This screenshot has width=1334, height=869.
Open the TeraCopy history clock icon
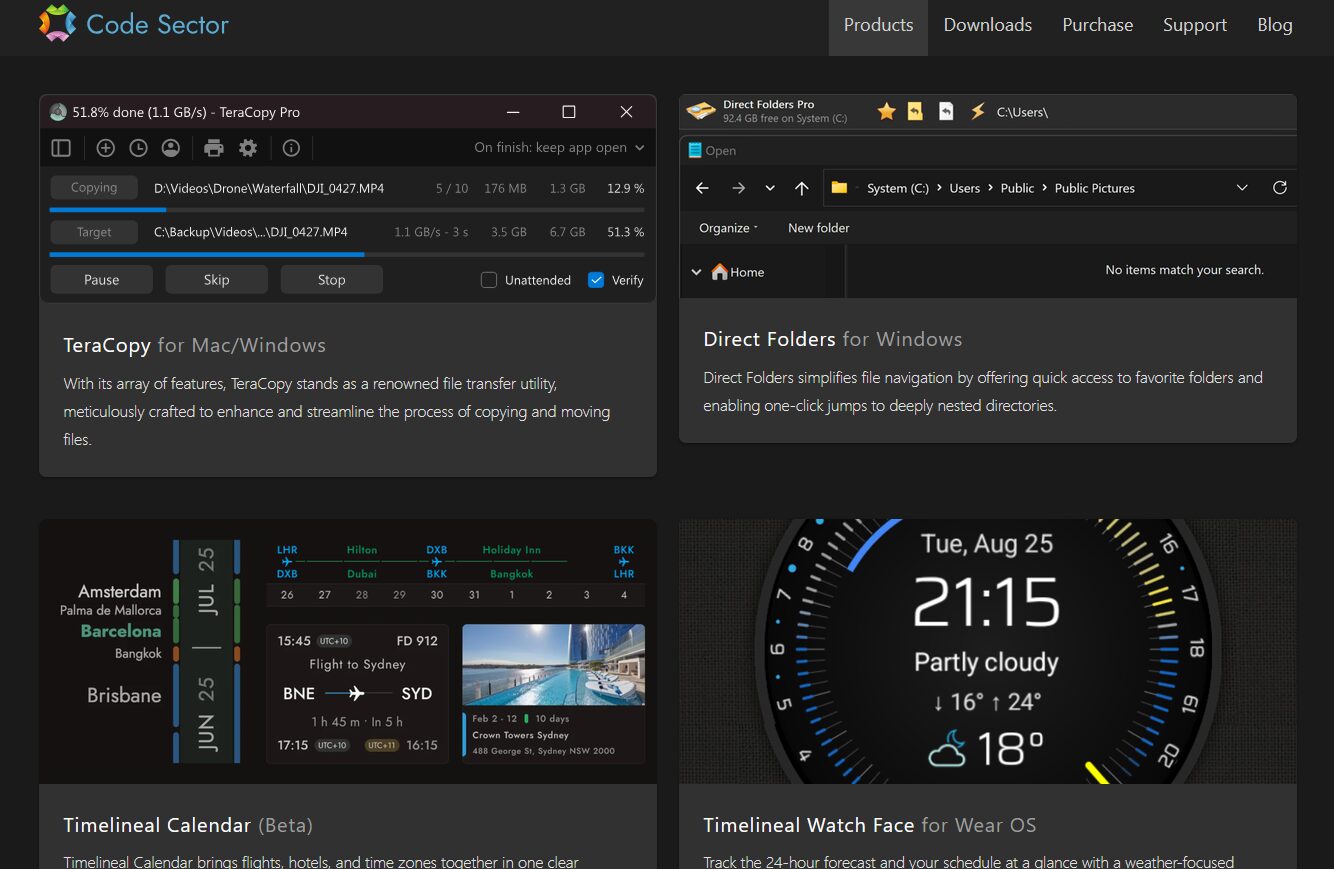(138, 148)
